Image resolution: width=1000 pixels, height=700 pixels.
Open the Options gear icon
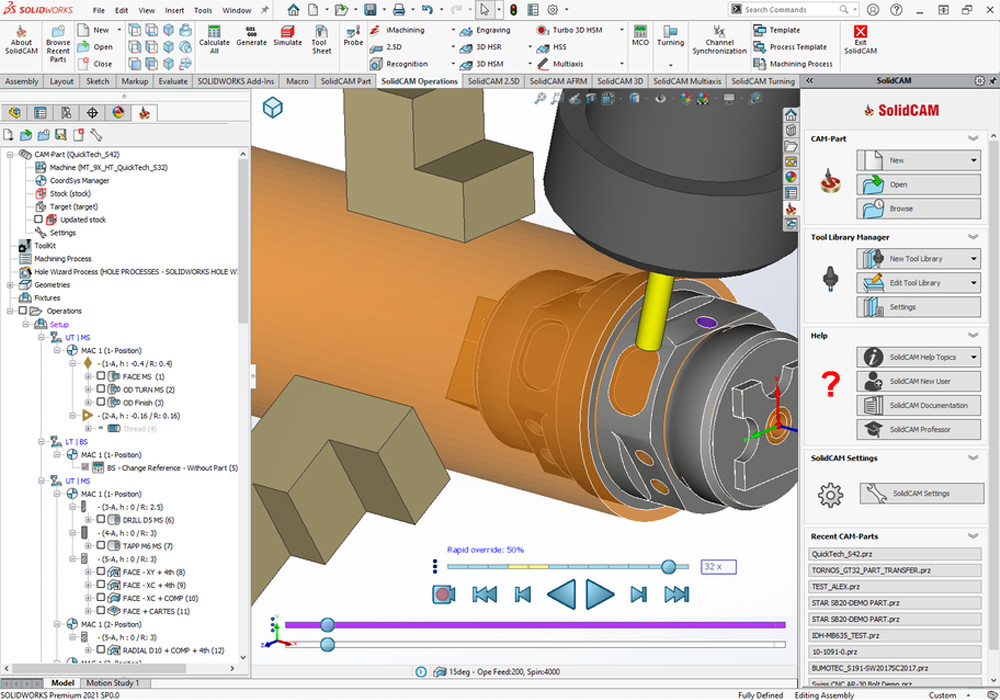[553, 10]
